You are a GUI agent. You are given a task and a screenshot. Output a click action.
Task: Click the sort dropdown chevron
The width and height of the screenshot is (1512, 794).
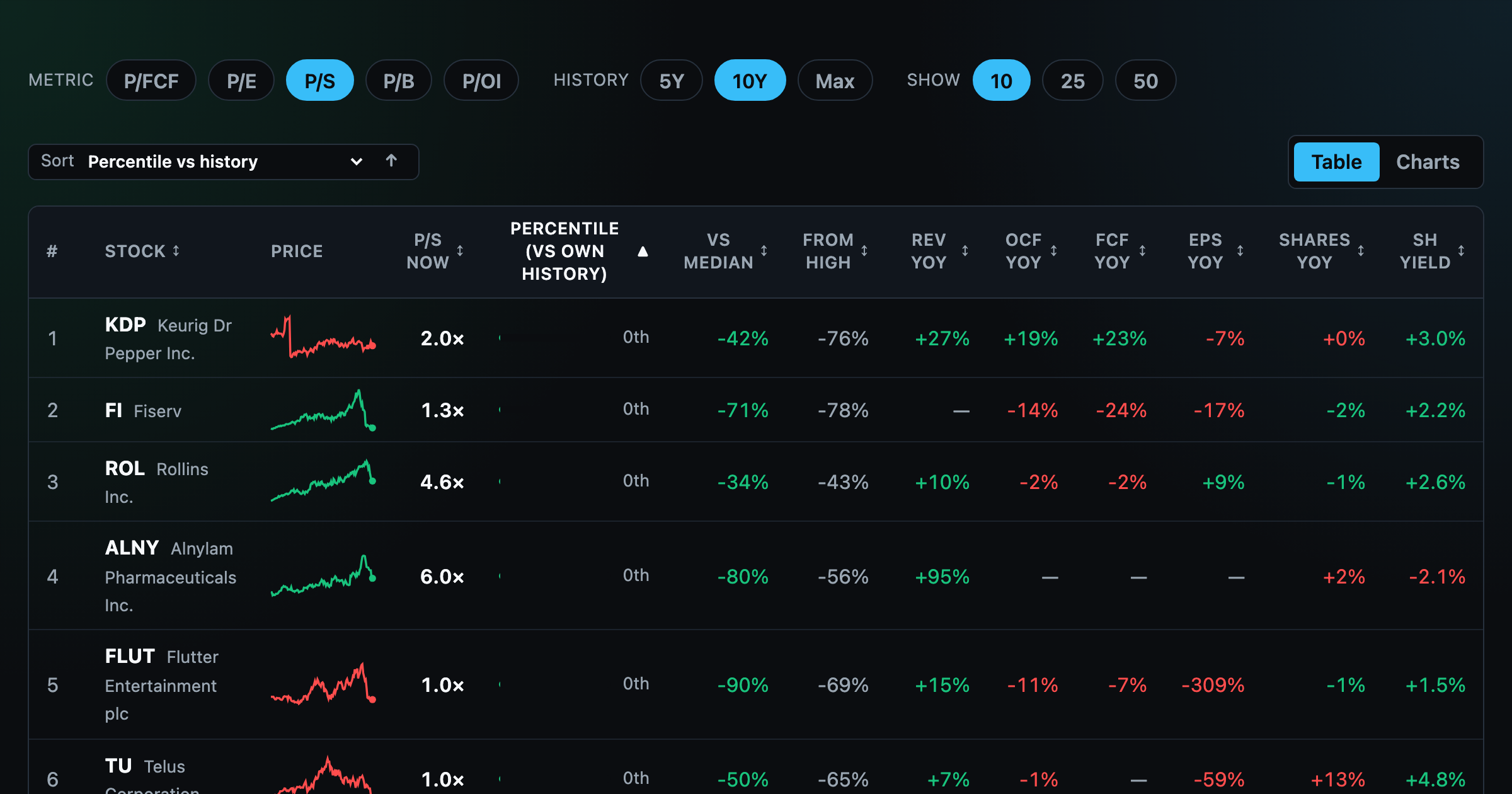pos(357,162)
